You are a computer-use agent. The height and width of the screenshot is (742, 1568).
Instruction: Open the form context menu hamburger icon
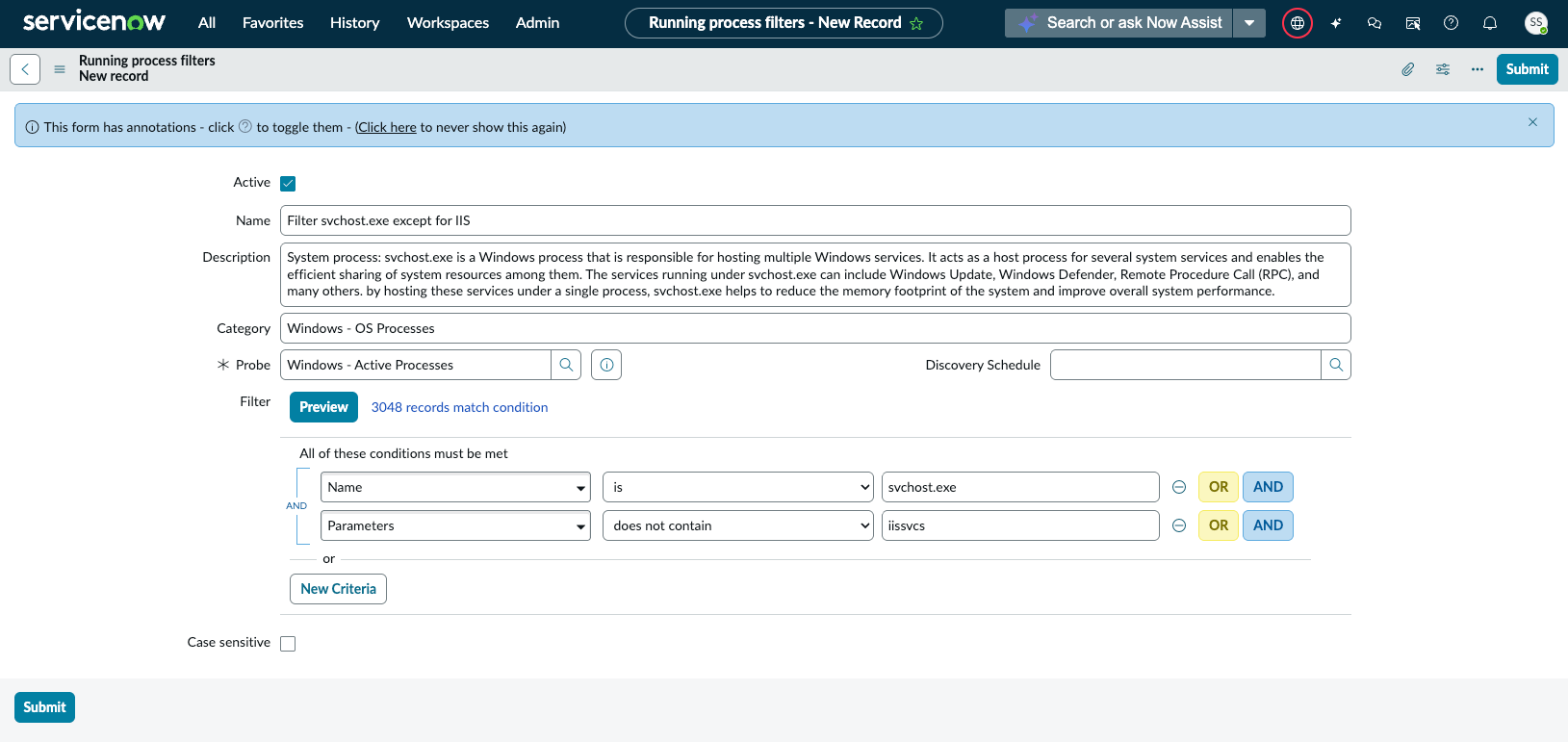coord(60,69)
